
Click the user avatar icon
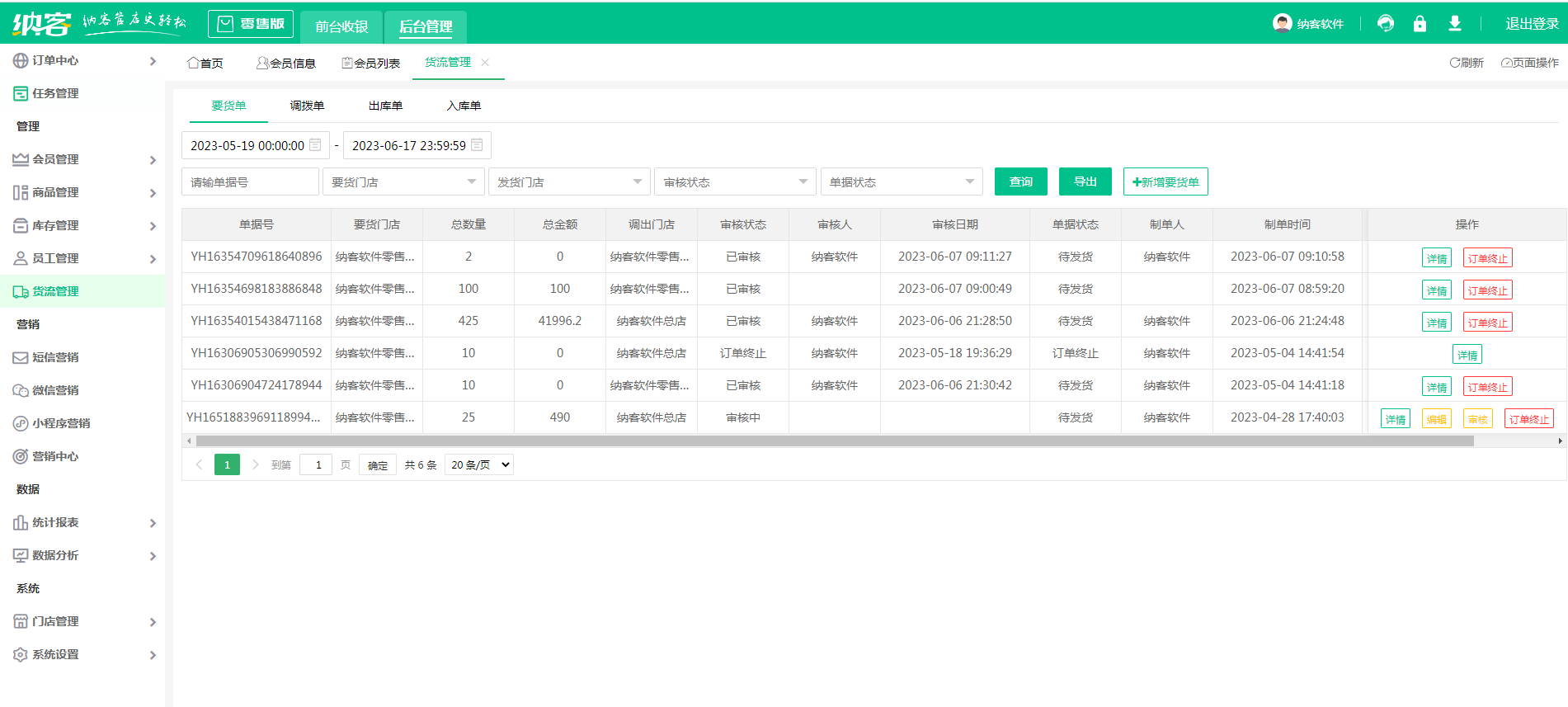1282,23
